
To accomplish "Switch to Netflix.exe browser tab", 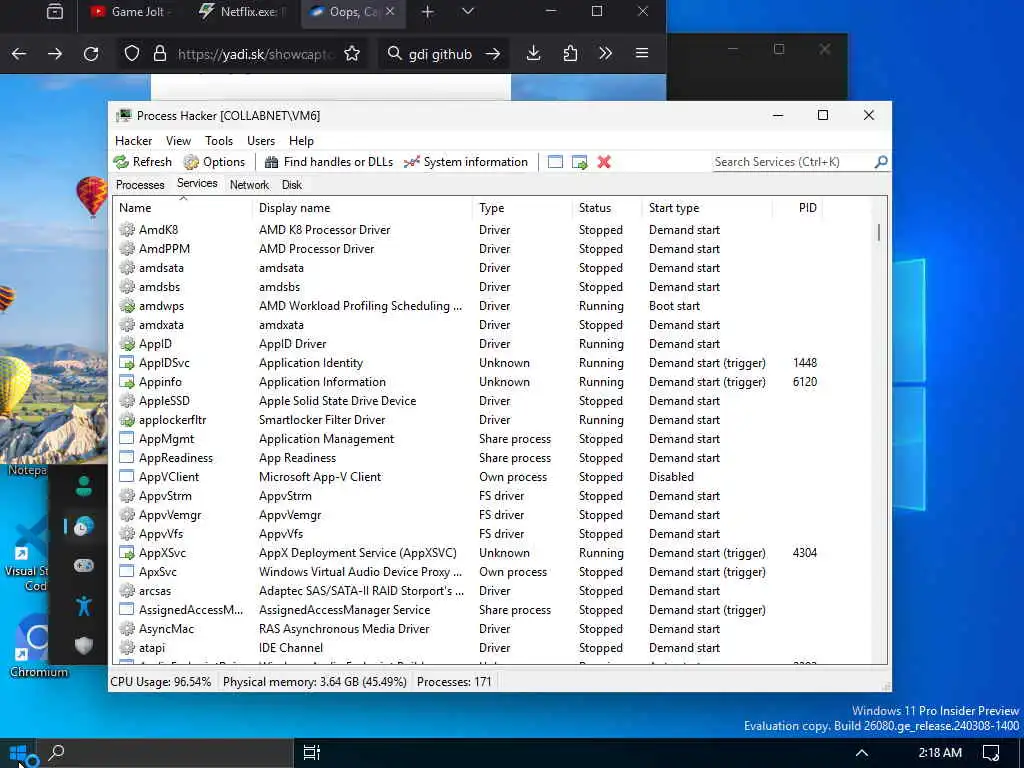I will click(245, 12).
